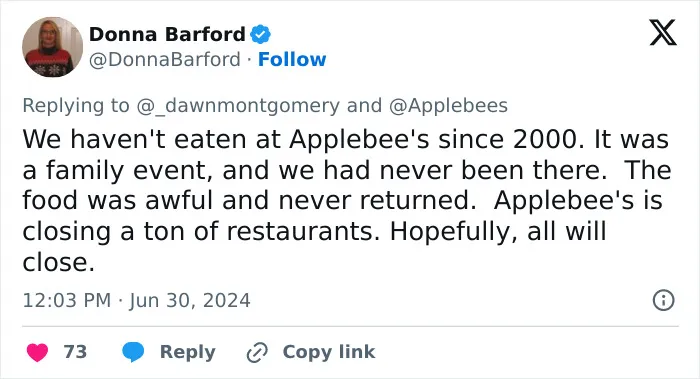
Task: Open the @DonnaBarford handle
Action: pyautogui.click(x=165, y=59)
